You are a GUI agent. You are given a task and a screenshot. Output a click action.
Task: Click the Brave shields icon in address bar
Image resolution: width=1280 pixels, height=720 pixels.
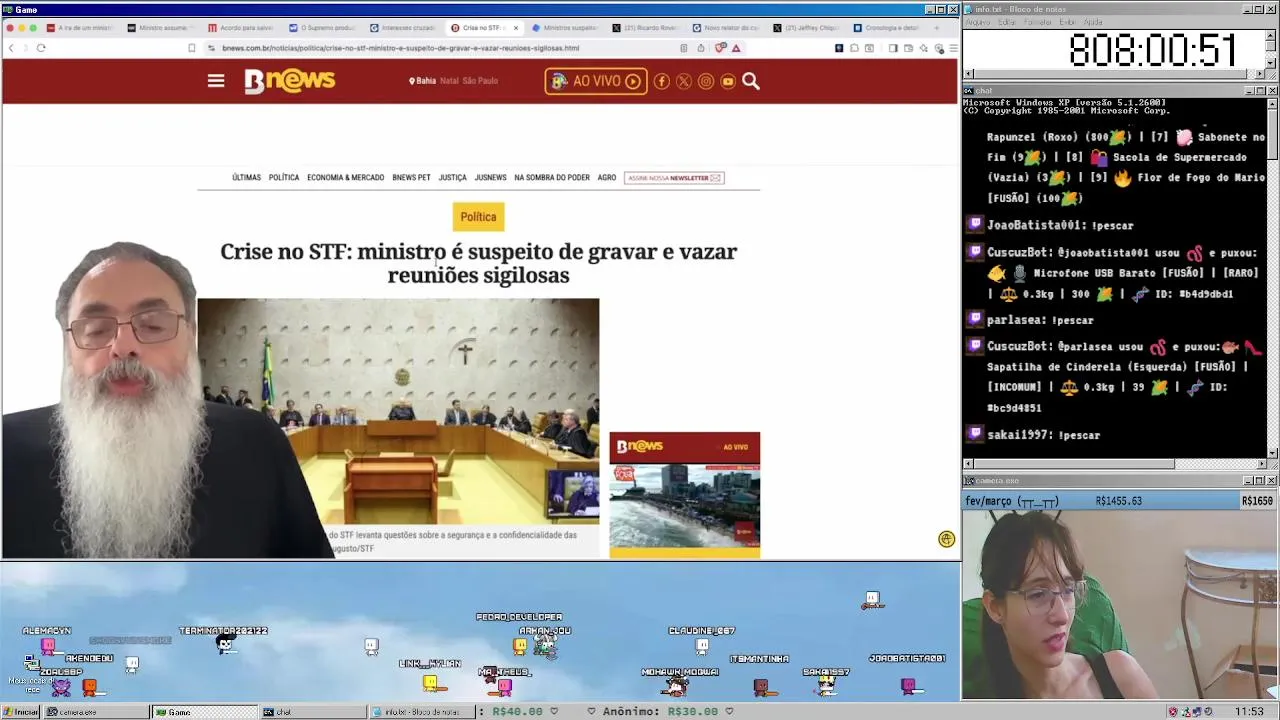click(720, 48)
